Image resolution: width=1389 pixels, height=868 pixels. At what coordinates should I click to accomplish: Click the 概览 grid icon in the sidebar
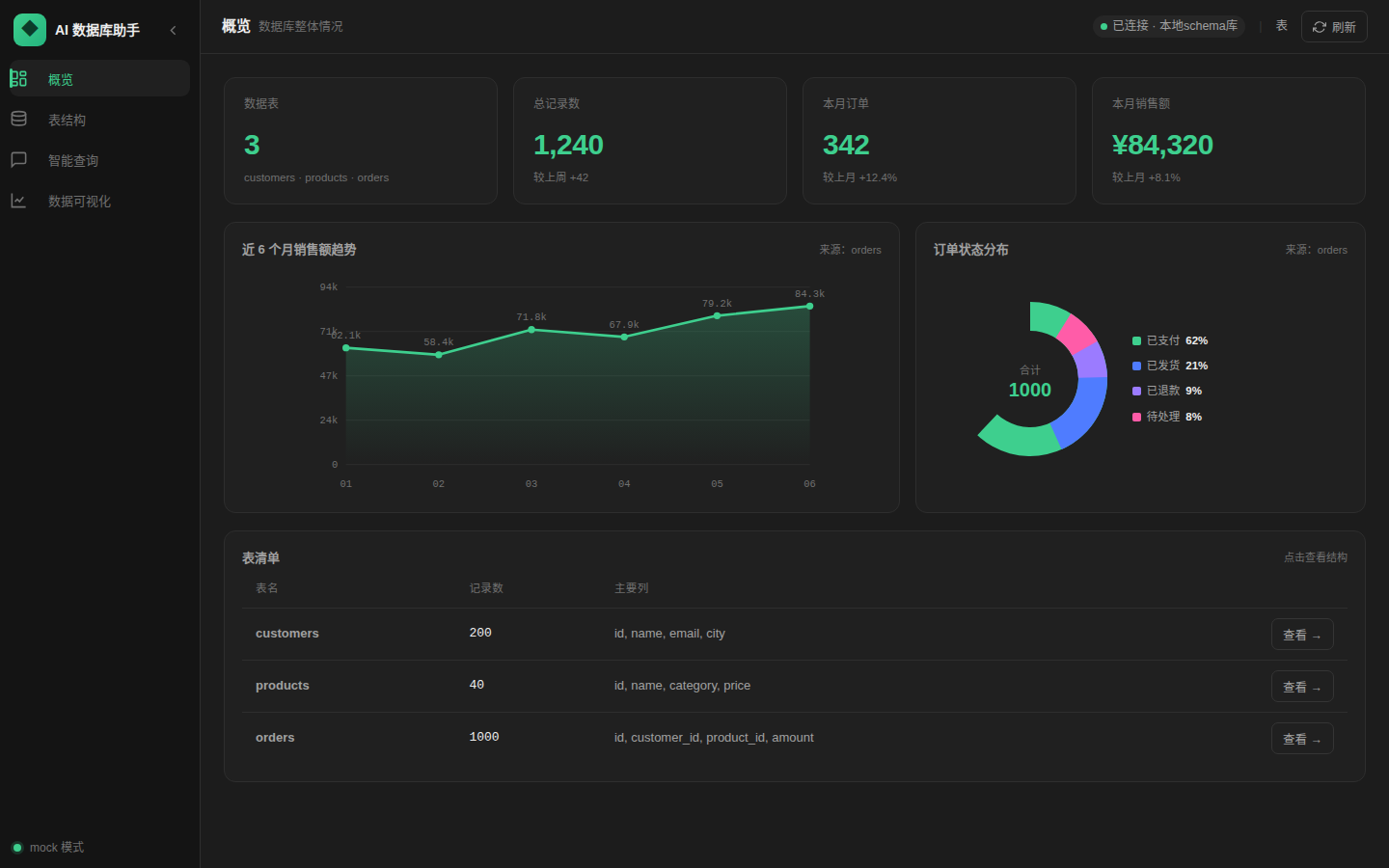point(18,78)
